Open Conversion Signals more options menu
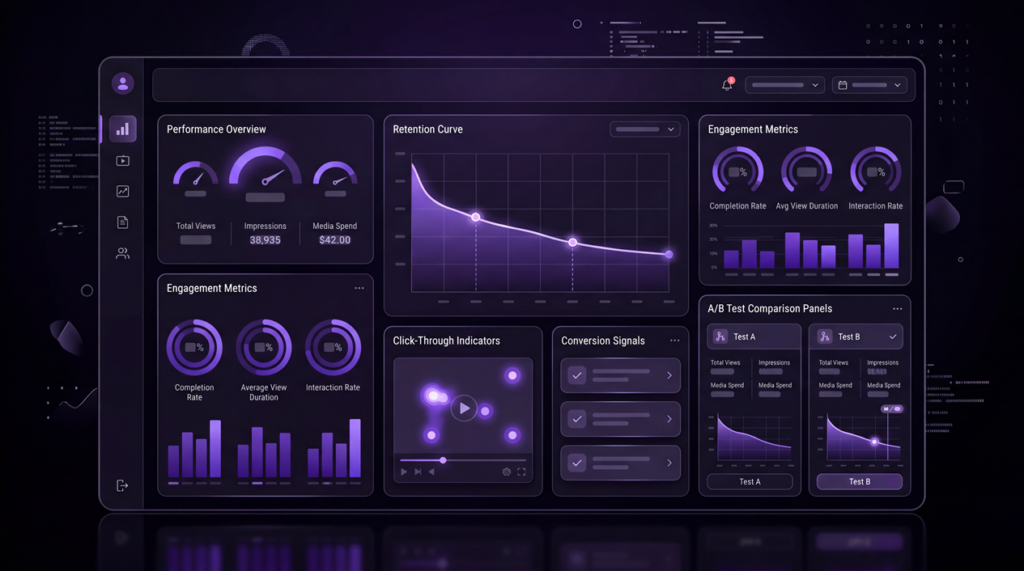Viewport: 1024px width, 571px height. [x=675, y=340]
